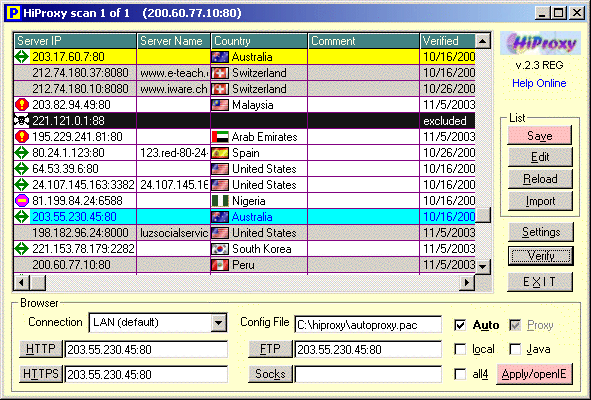Click the stop sign icon beside 81.199.84.24:6588
The height and width of the screenshot is (400, 591).
[22, 201]
